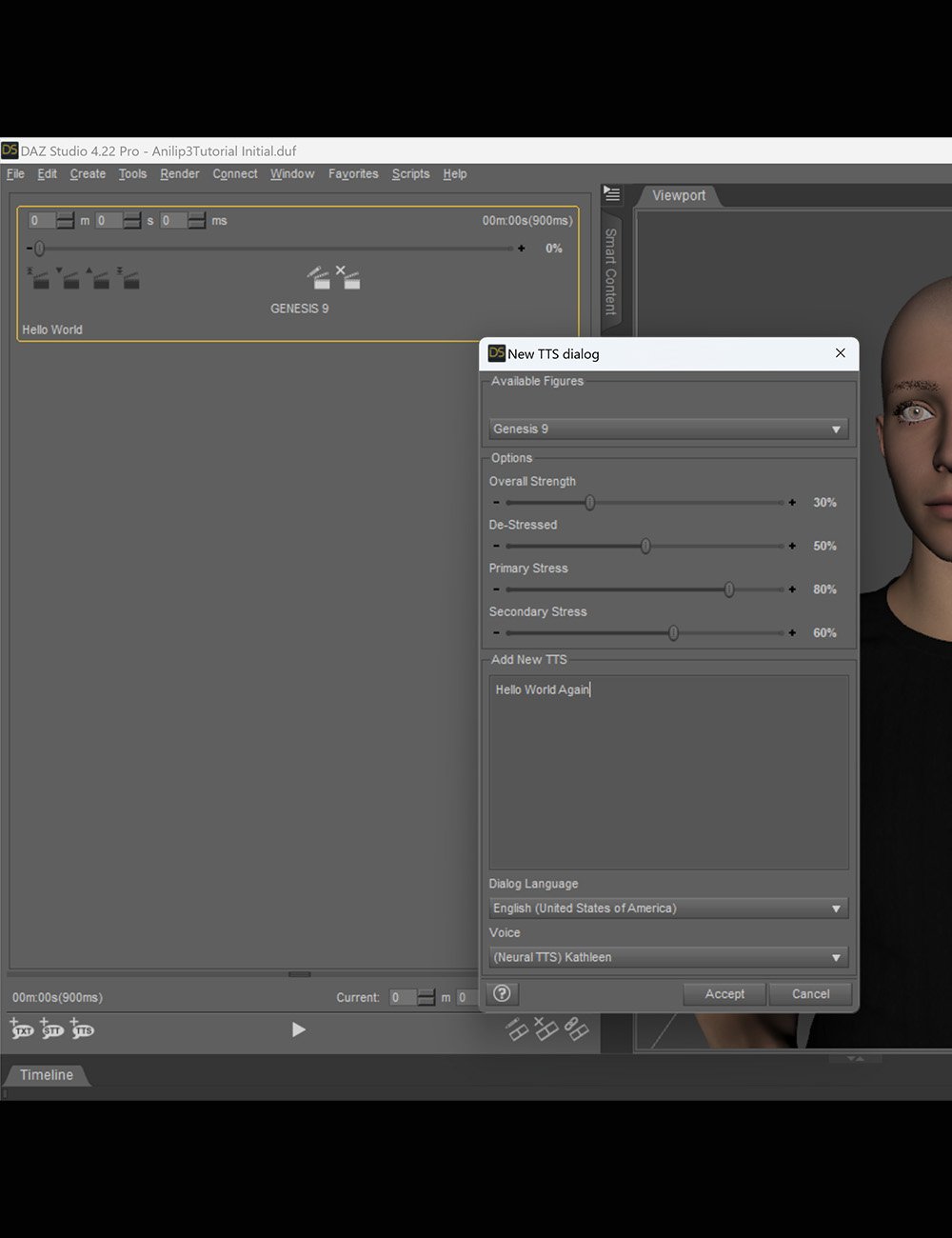Select the add STT speech bubble icon
The width and height of the screenshot is (952, 1238).
coord(52,1029)
